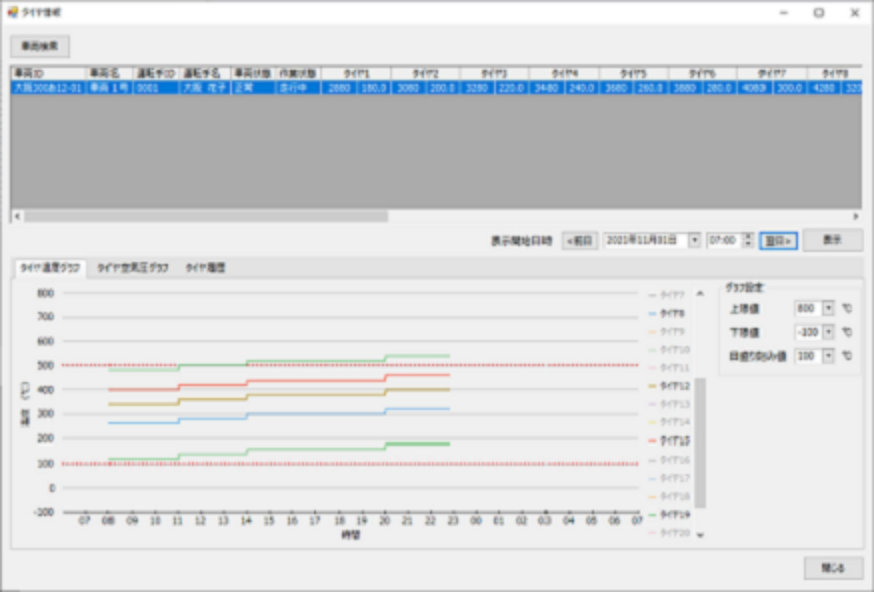Expand the 目盛り刻み値 dropdown
This screenshot has width=874, height=592.
pyautogui.click(x=828, y=356)
